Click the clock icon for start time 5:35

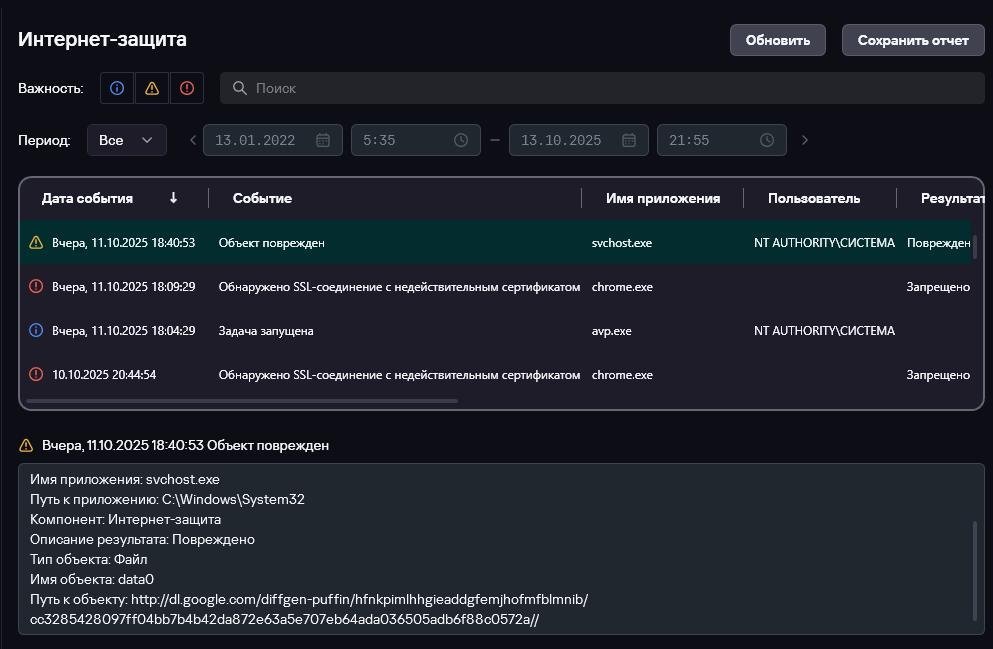click(x=461, y=140)
